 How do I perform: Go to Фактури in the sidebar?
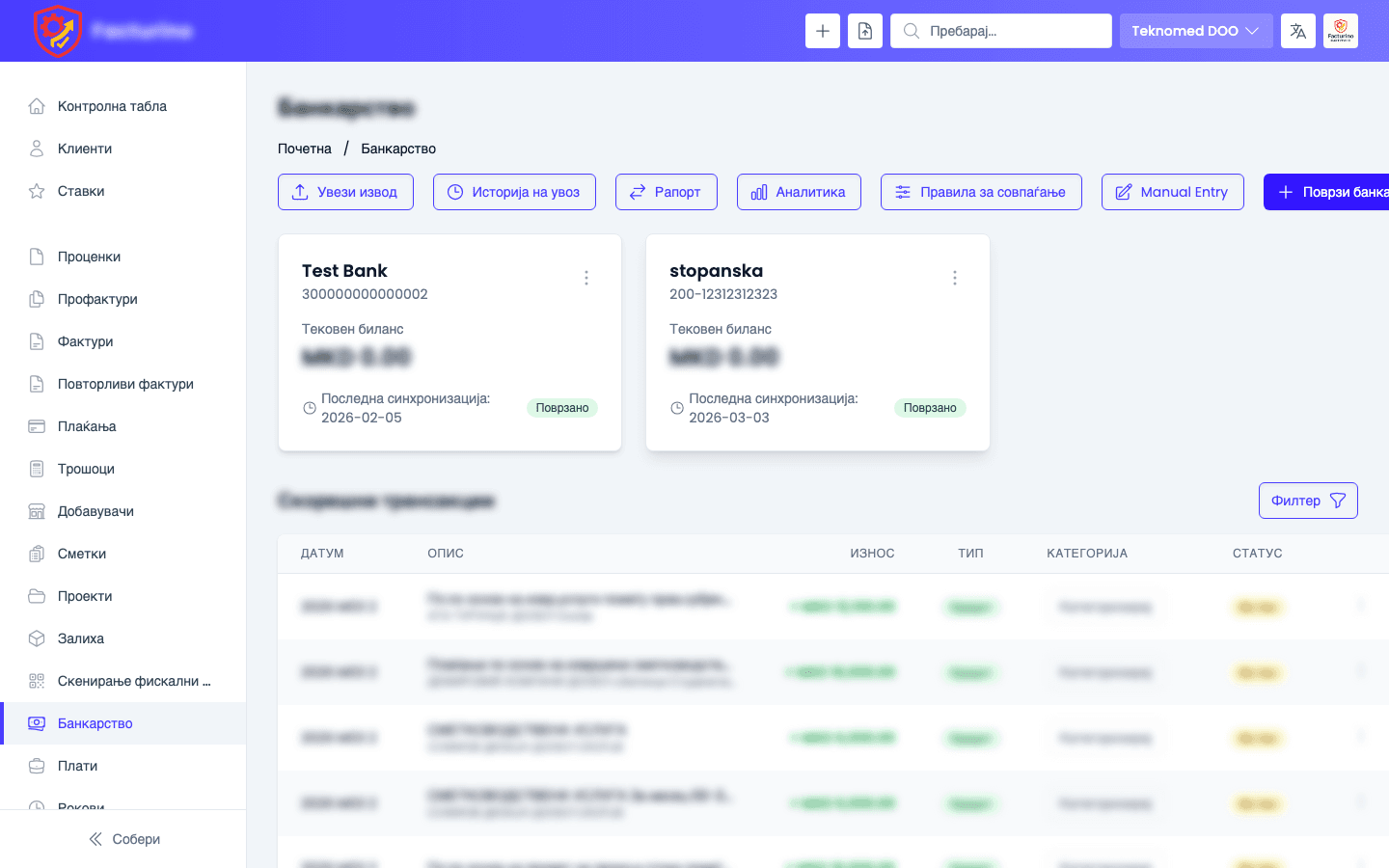click(85, 341)
